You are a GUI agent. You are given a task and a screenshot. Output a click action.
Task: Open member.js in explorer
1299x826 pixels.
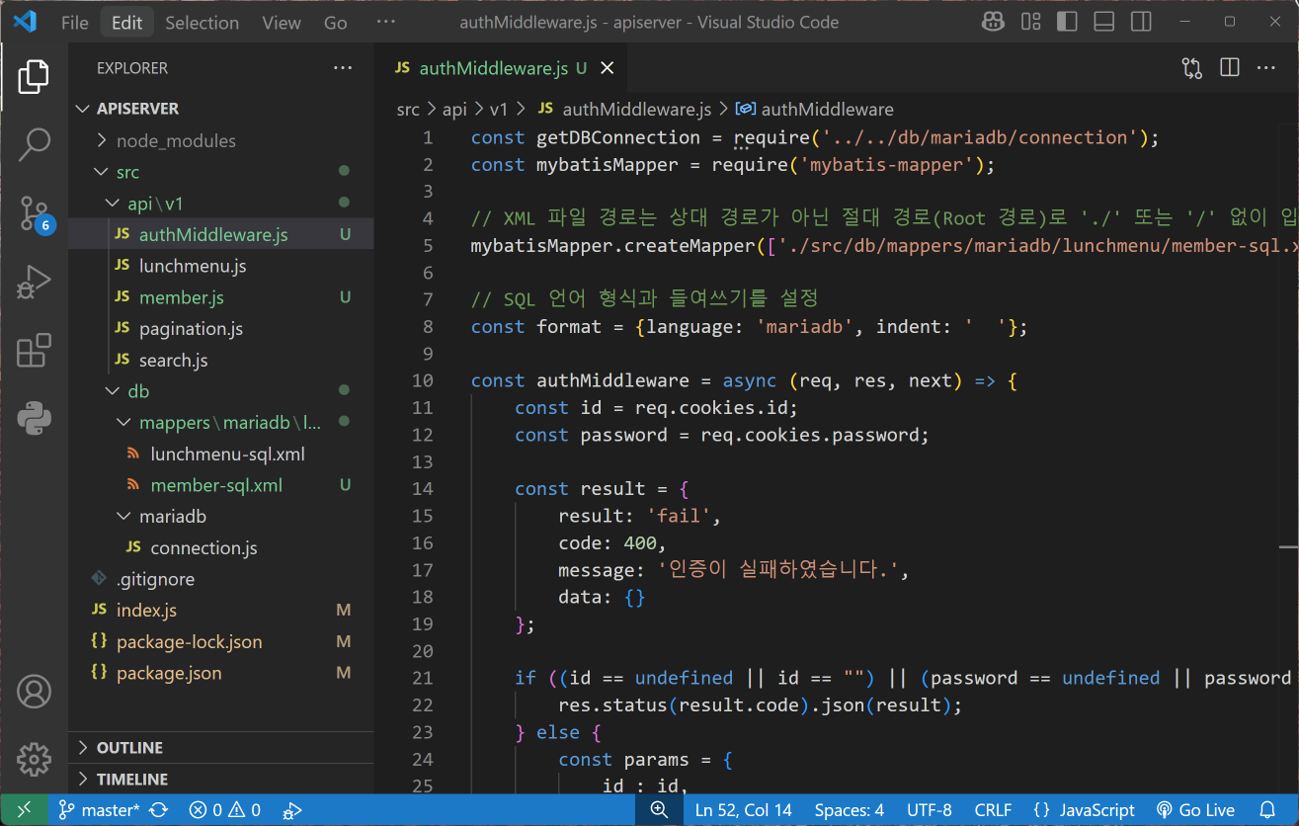(x=222, y=297)
